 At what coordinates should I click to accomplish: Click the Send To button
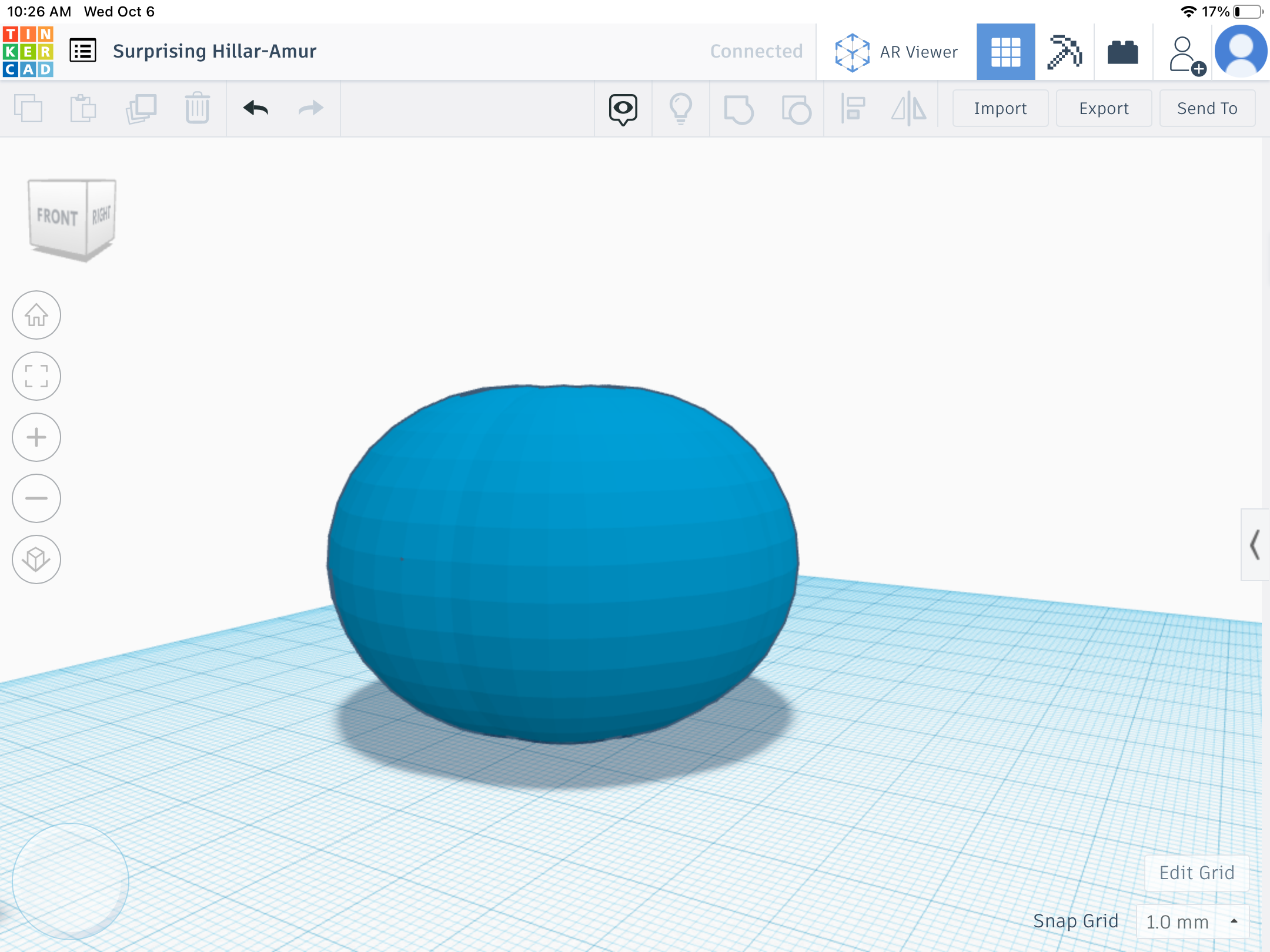point(1207,108)
